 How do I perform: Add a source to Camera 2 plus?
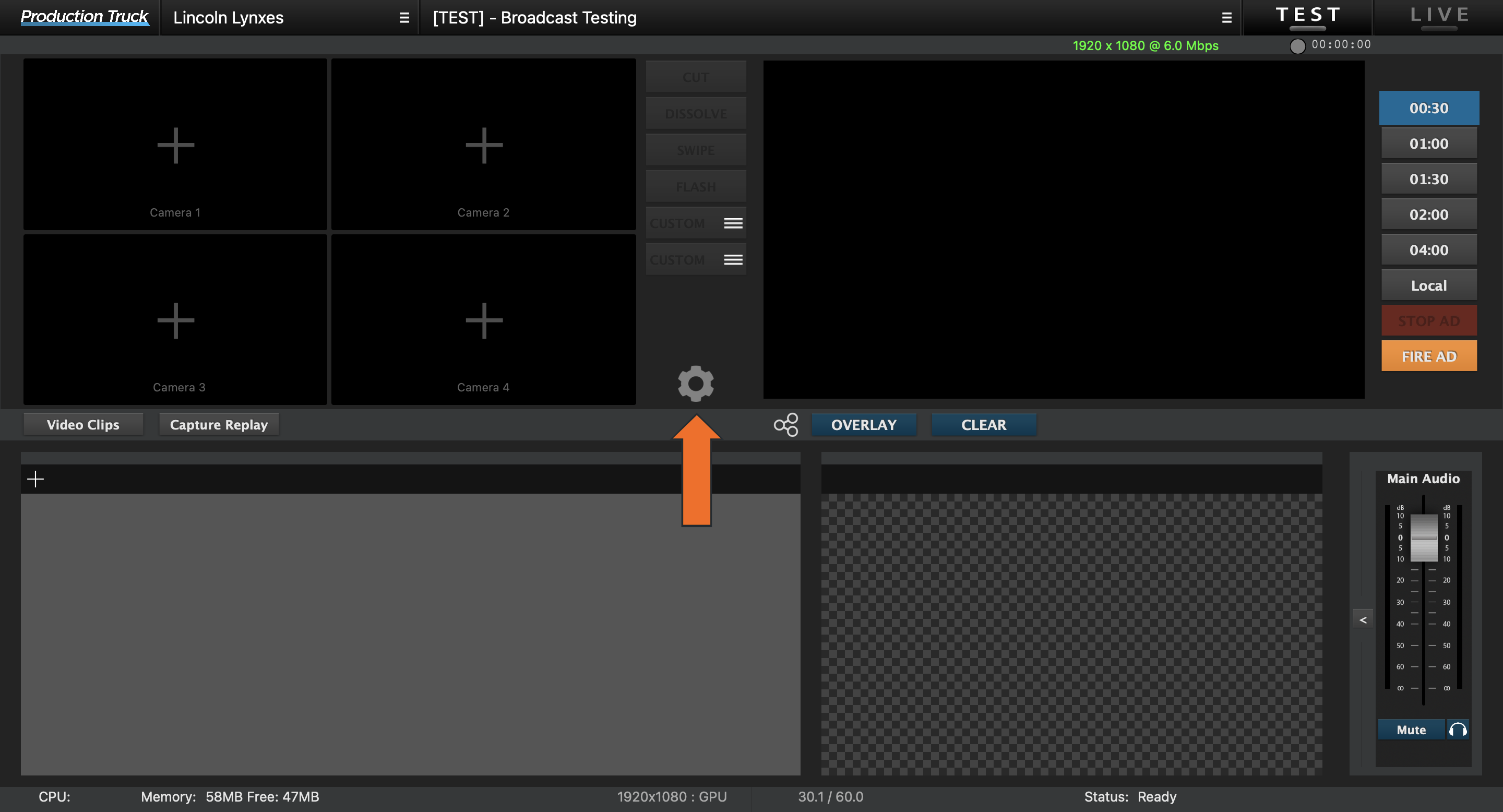[x=484, y=145]
